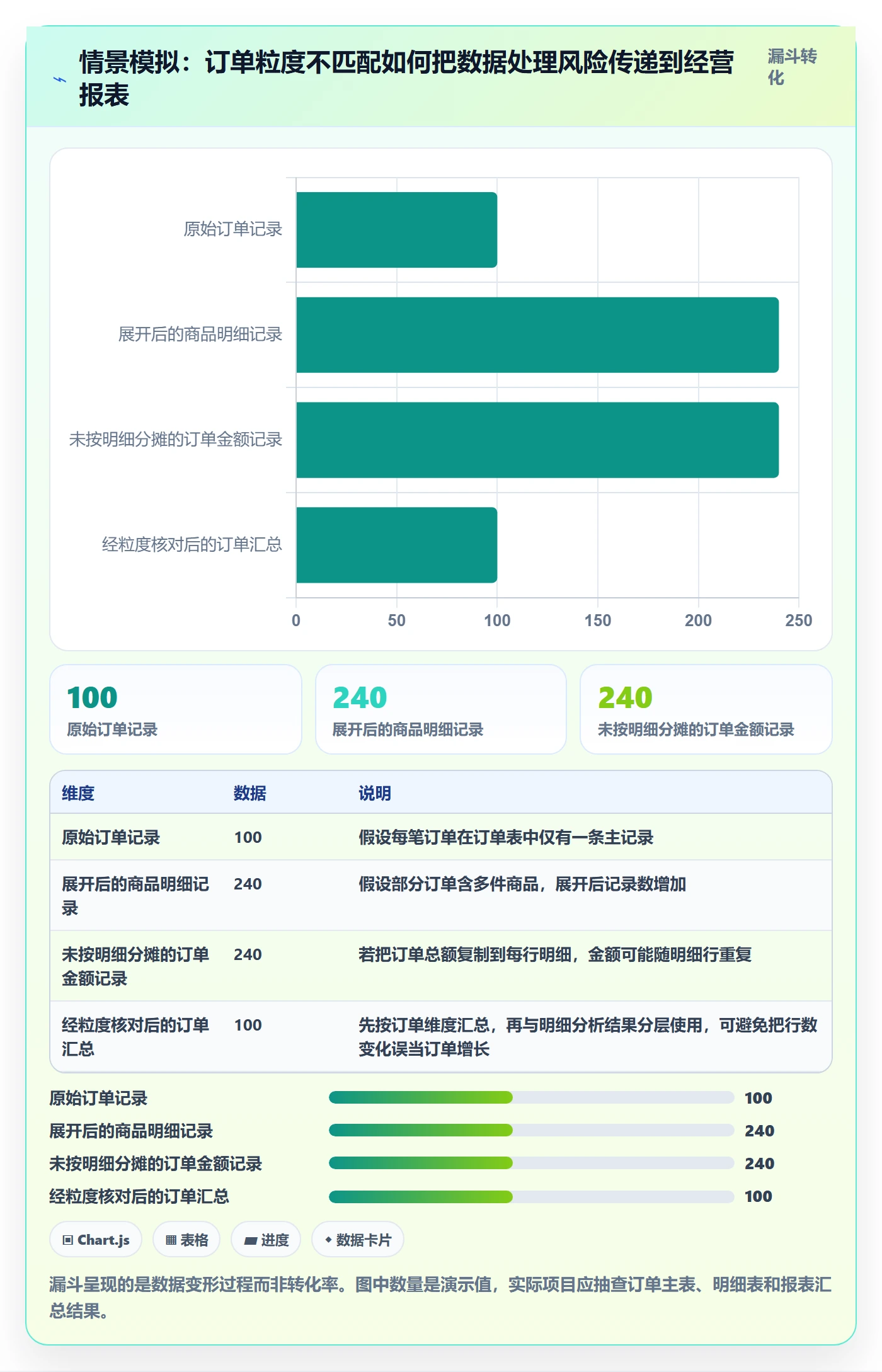The height and width of the screenshot is (1372, 882).
Task: Click the 展开后的商品明细记录 chart bar
Action: tap(537, 335)
